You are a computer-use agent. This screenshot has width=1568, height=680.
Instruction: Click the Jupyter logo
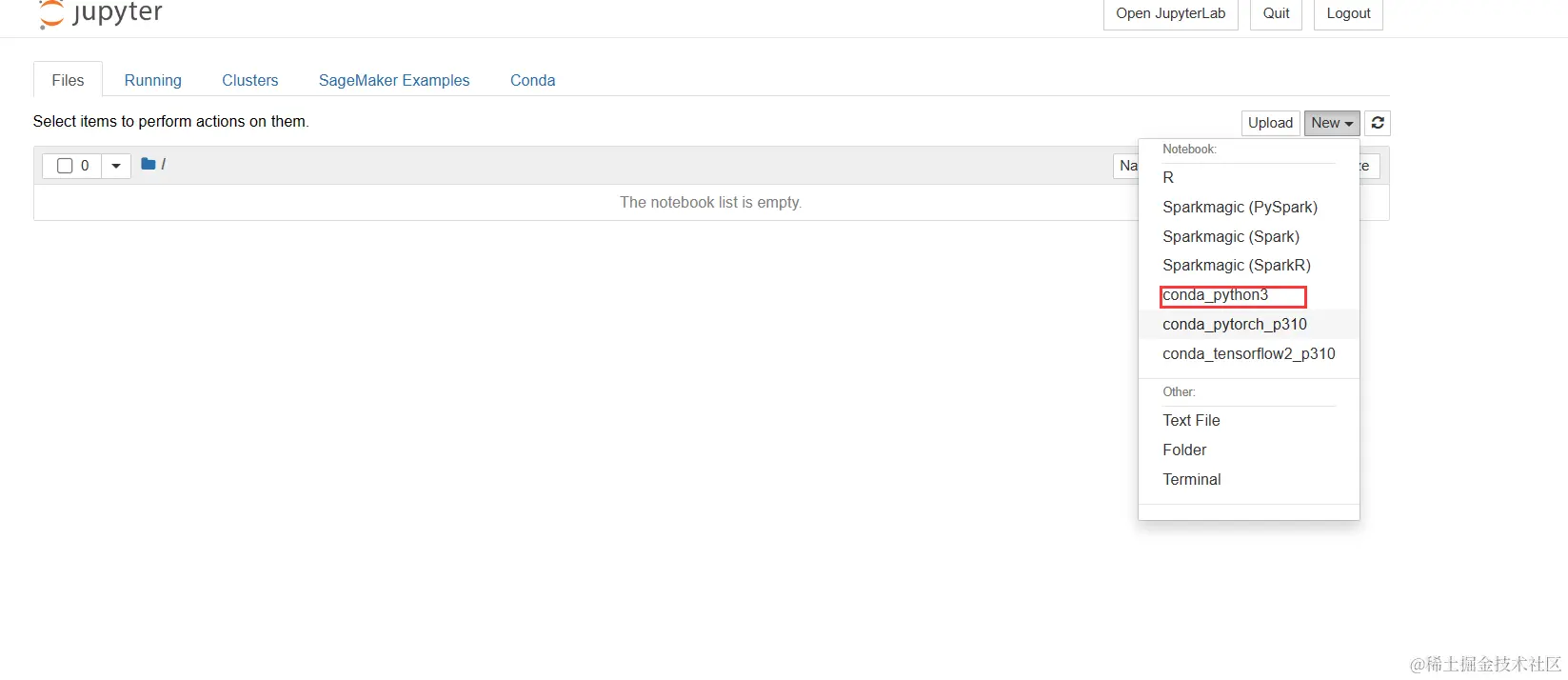click(x=100, y=13)
